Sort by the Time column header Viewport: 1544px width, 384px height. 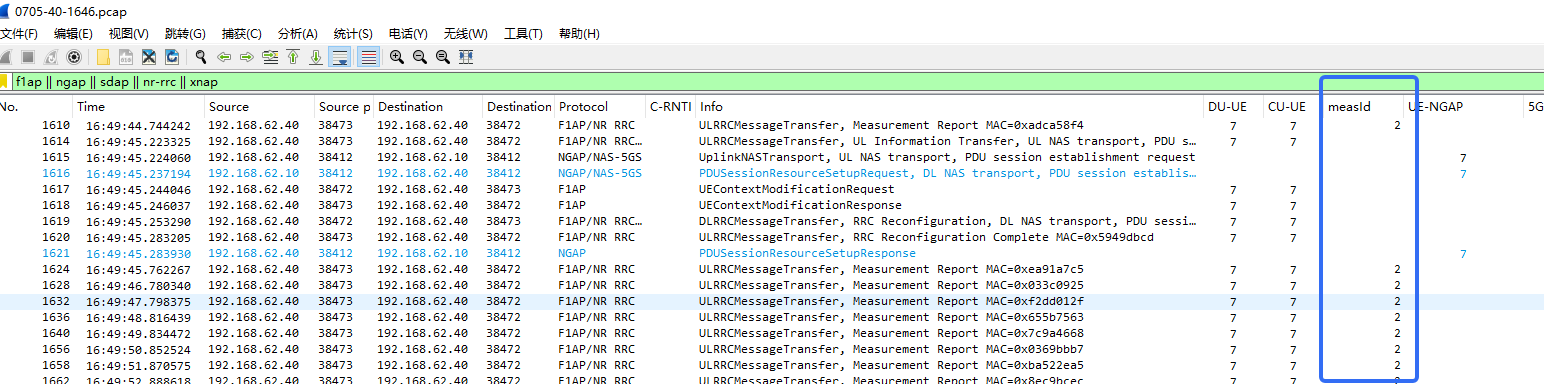pyautogui.click(x=139, y=106)
